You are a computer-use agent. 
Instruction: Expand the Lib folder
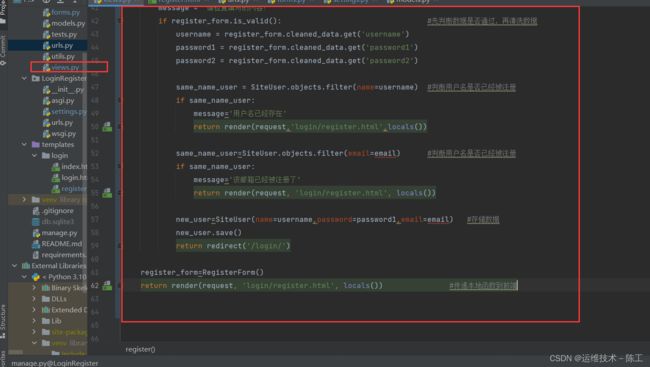pos(34,321)
